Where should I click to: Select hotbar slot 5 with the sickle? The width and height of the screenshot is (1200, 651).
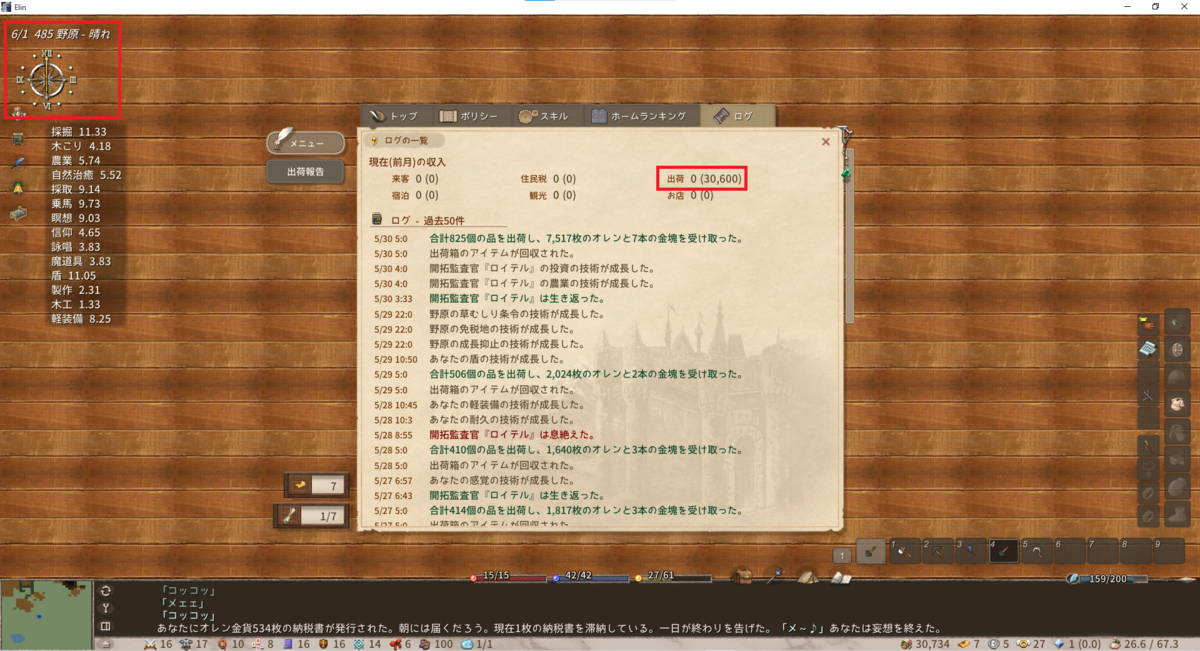1037,549
